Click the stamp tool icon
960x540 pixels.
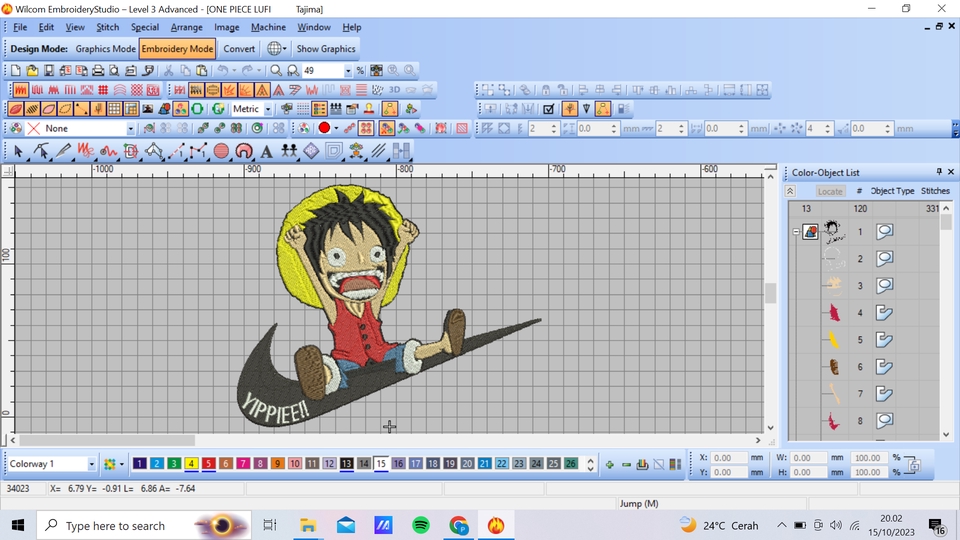(x=369, y=109)
